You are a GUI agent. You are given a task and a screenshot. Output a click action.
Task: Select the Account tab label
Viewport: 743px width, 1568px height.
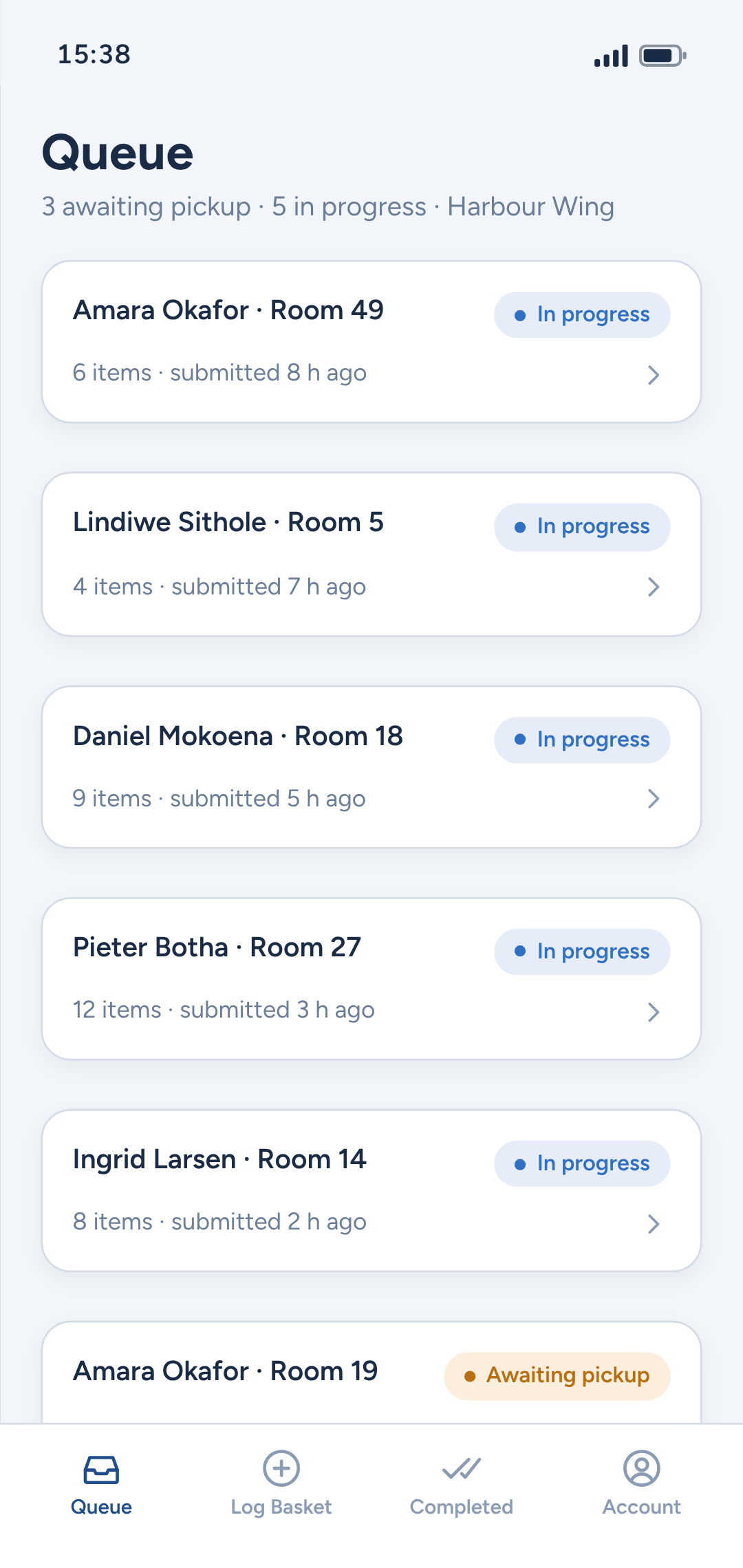641,1507
